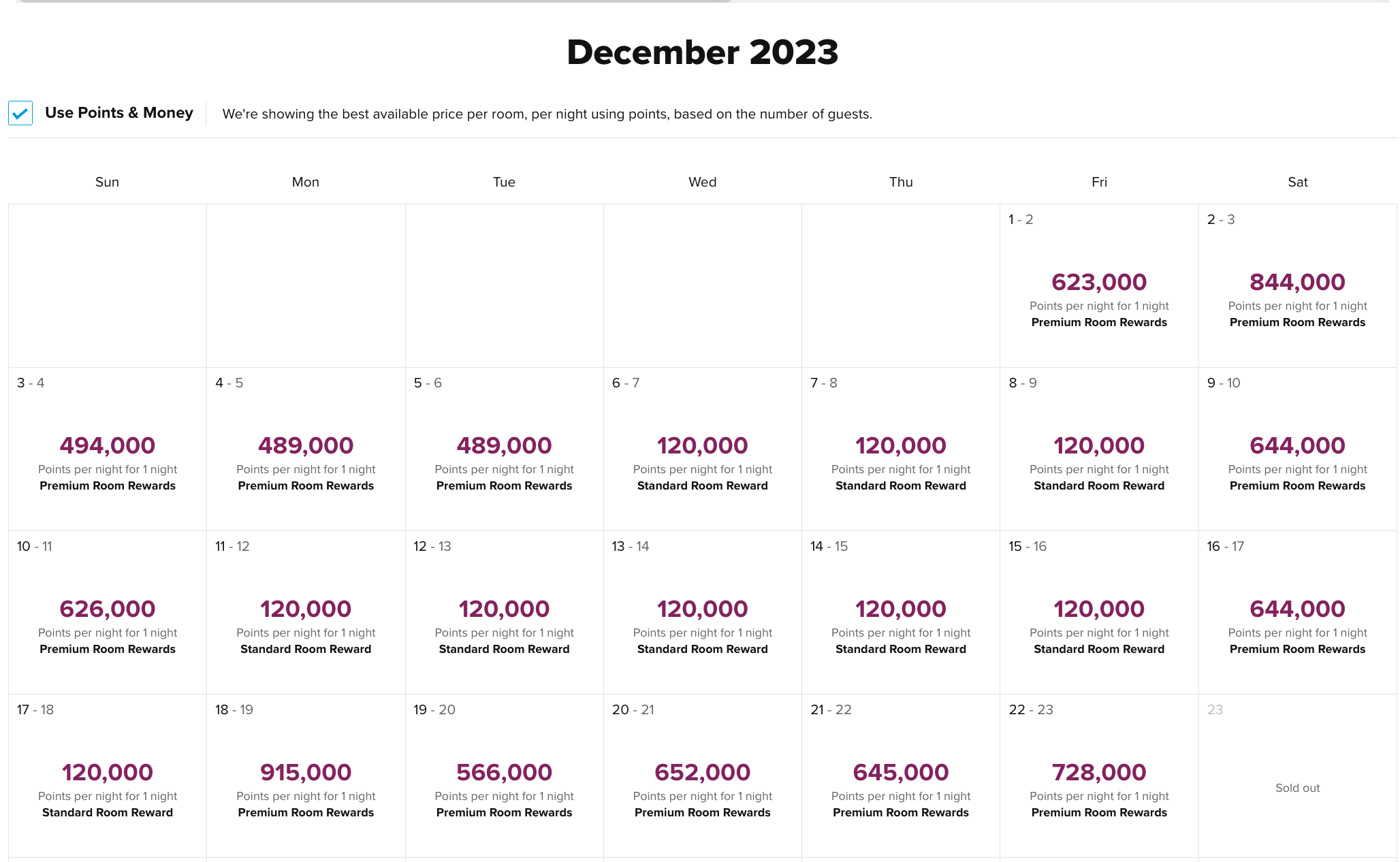Select the 652,000 rate on December 20
This screenshot has height=862, width=1400.
click(x=702, y=771)
